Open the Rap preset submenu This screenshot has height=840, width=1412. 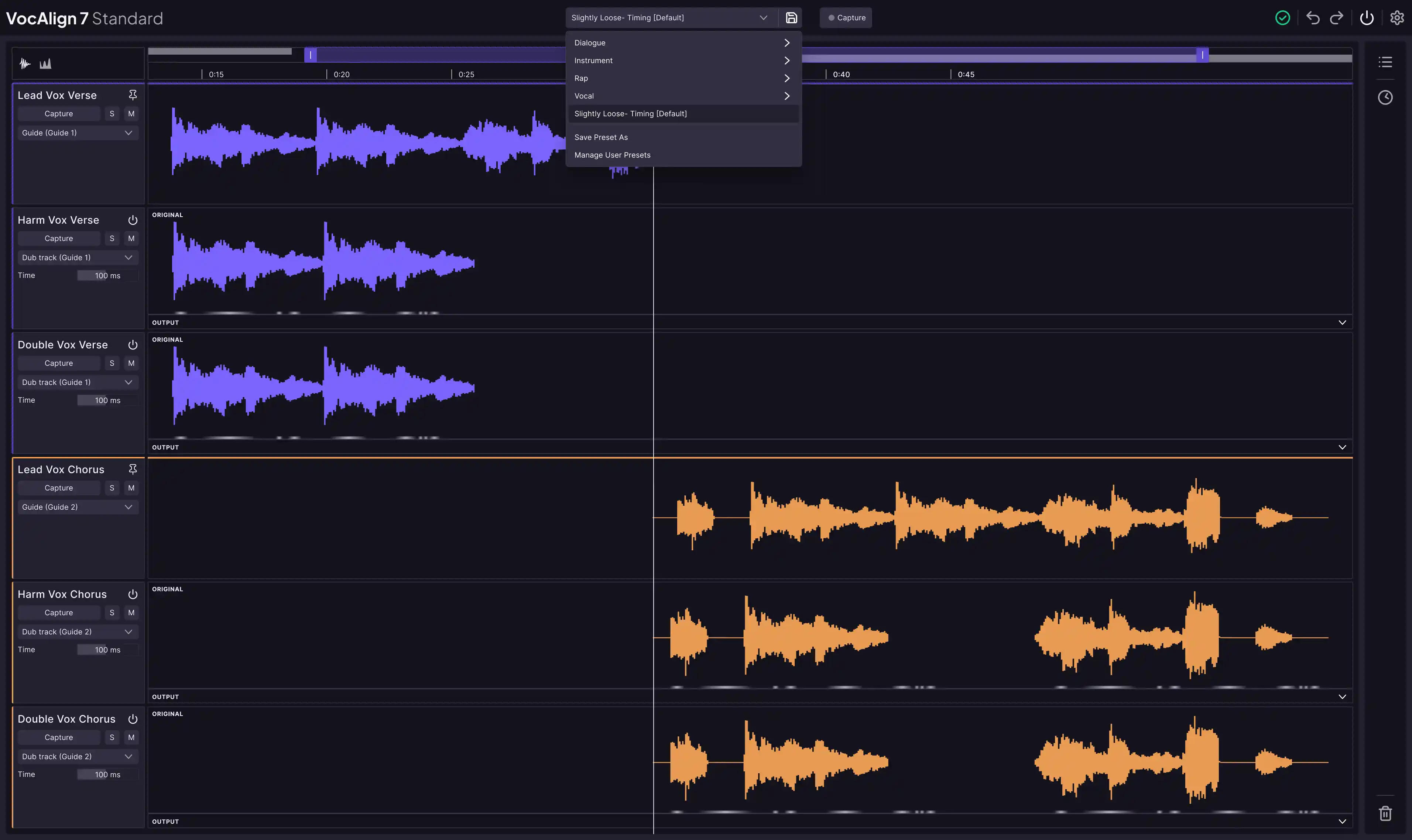tap(683, 78)
